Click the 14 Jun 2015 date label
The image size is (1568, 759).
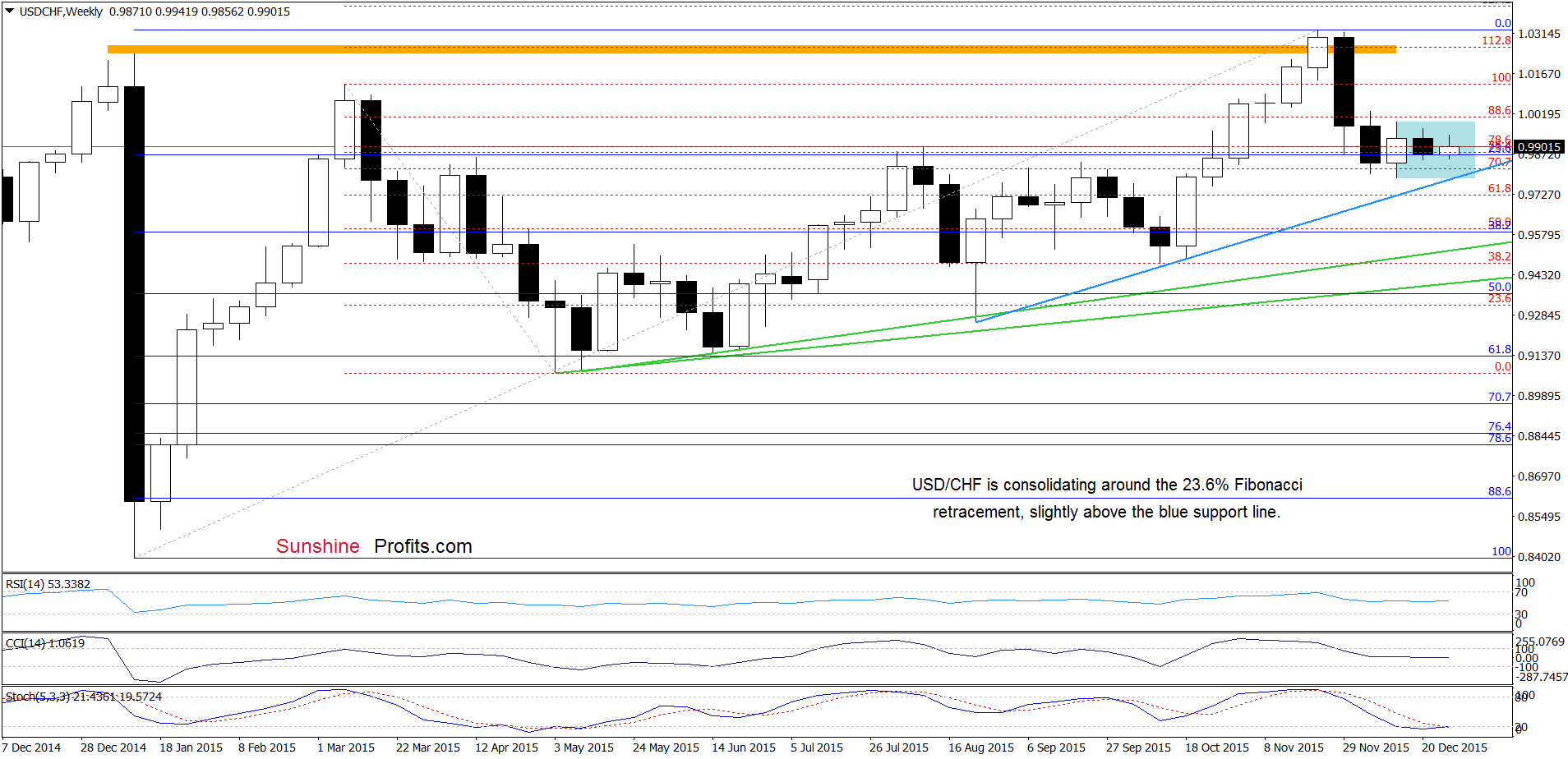744,747
